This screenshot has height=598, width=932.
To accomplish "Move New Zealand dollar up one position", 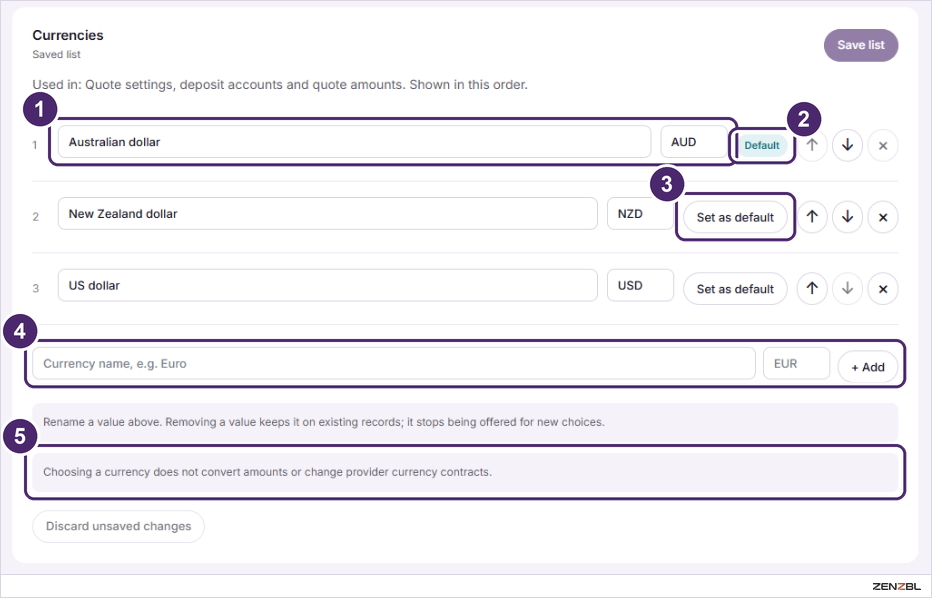I will click(812, 217).
